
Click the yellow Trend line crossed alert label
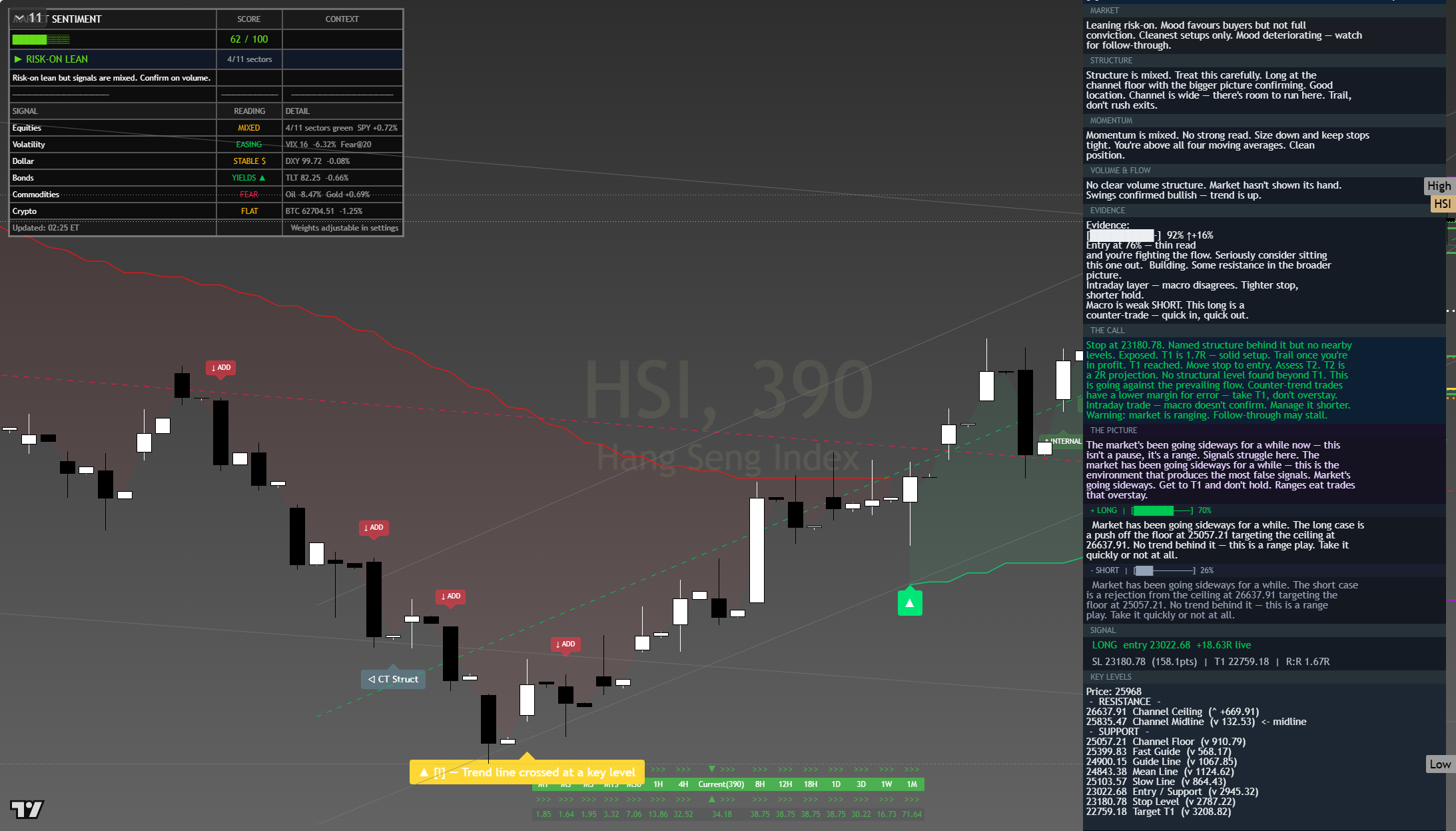527,772
